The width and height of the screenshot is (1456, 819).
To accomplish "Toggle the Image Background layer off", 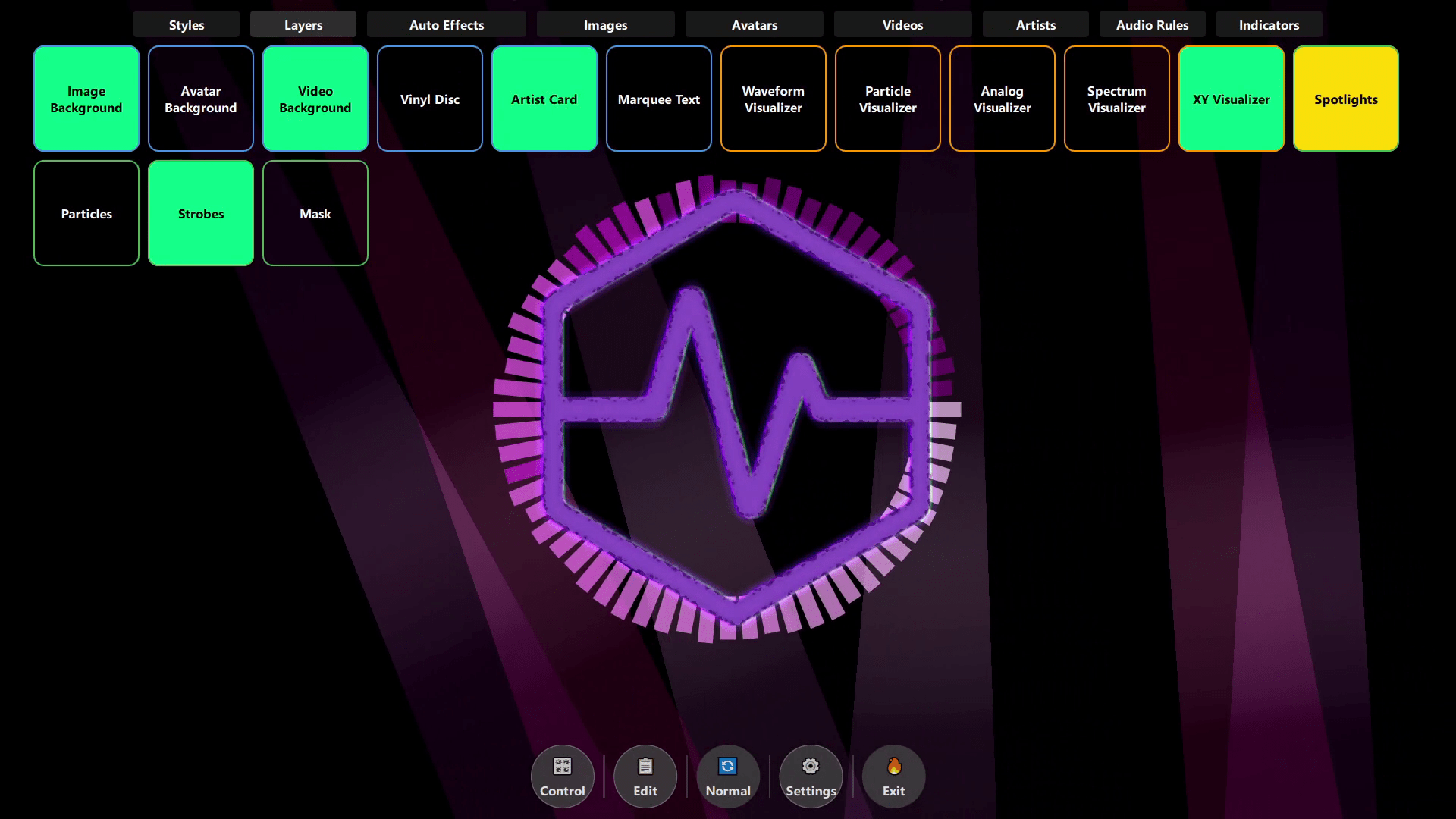I will (86, 99).
